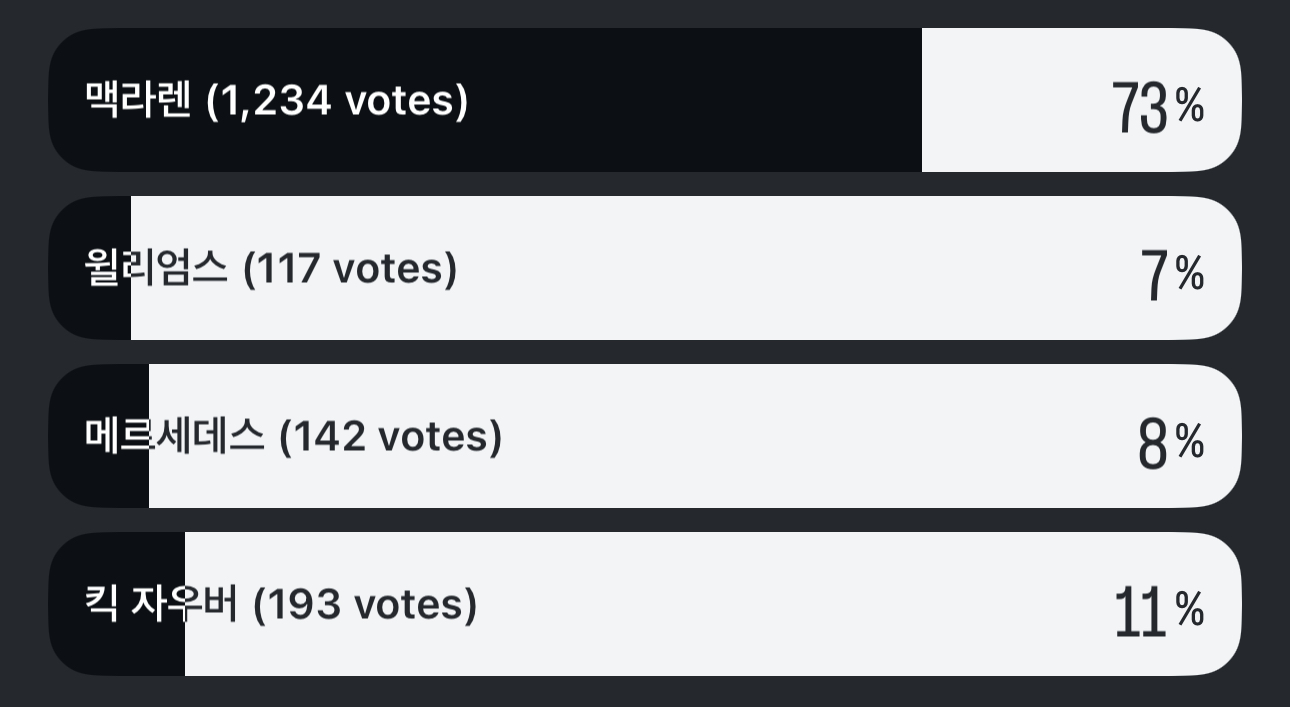
Task: Click the 11% result percentage
Action: coord(1158,611)
